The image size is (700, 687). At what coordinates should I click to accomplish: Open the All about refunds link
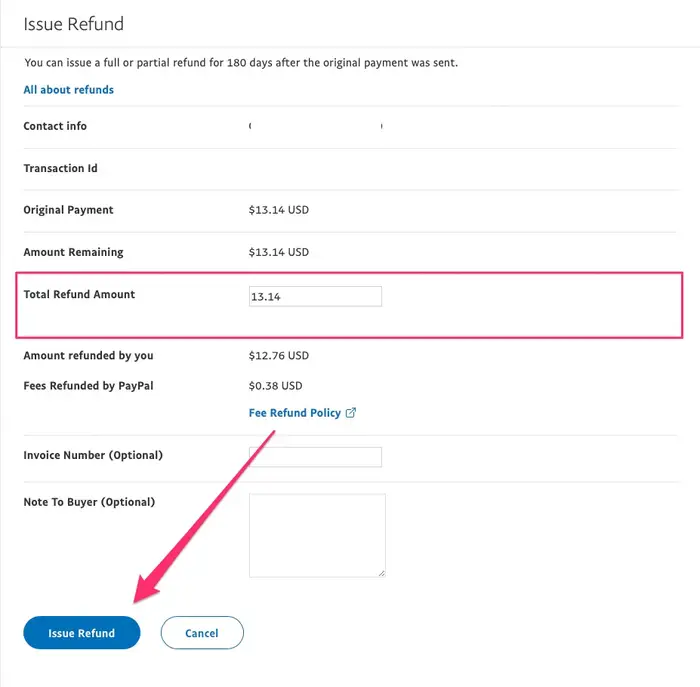click(x=68, y=90)
